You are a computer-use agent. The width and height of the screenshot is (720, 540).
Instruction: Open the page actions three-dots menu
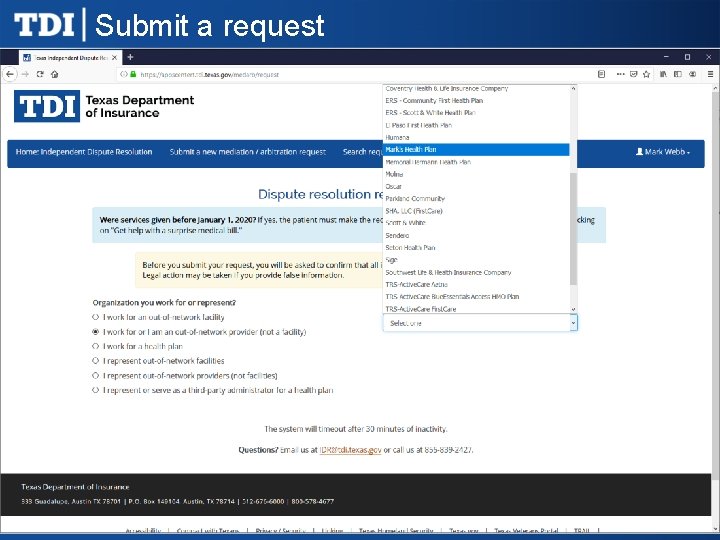620,74
